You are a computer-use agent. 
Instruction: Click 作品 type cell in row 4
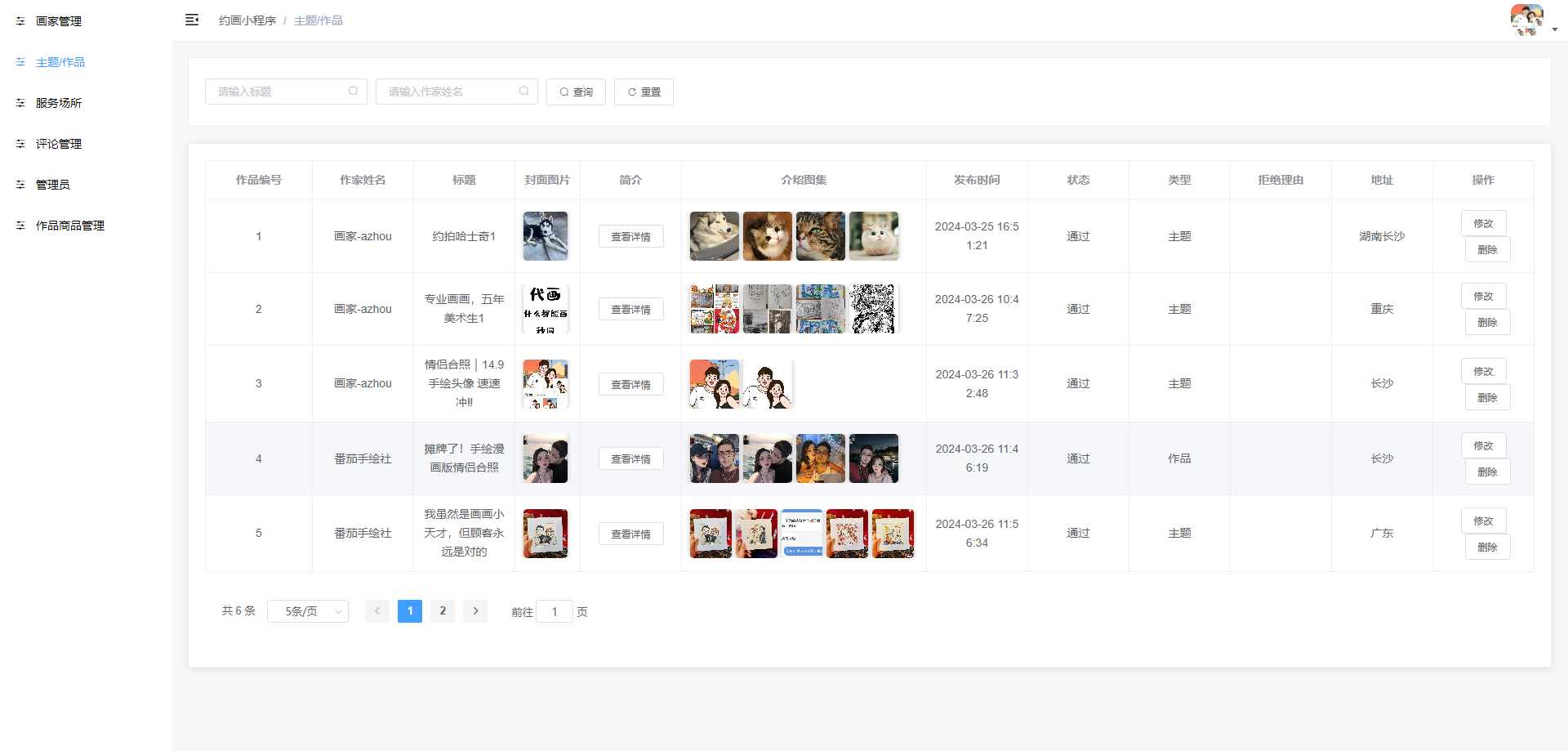[1179, 459]
